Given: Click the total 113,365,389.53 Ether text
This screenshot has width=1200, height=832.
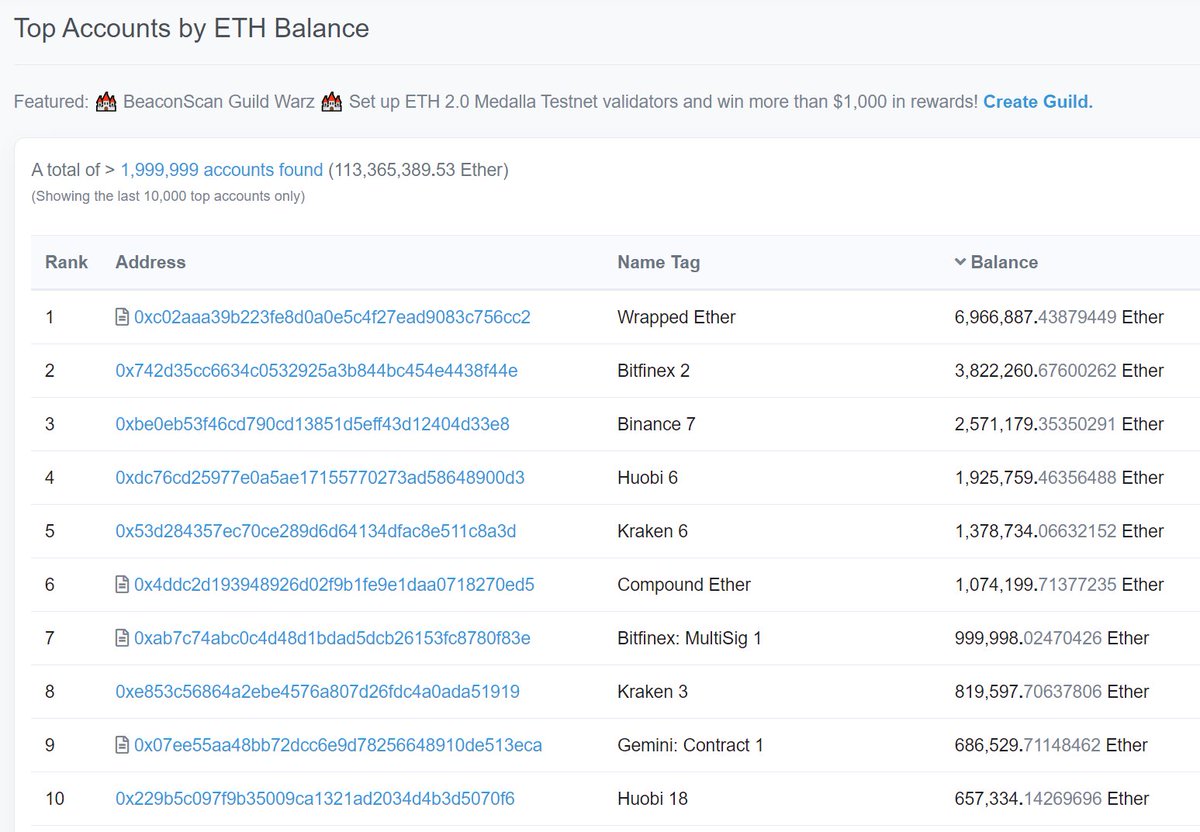Looking at the screenshot, I should tap(418, 170).
